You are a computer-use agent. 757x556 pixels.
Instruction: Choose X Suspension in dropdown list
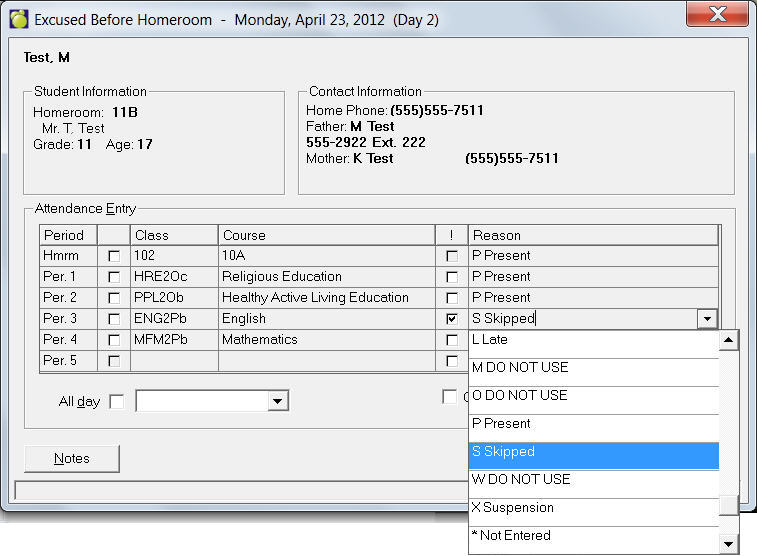593,508
